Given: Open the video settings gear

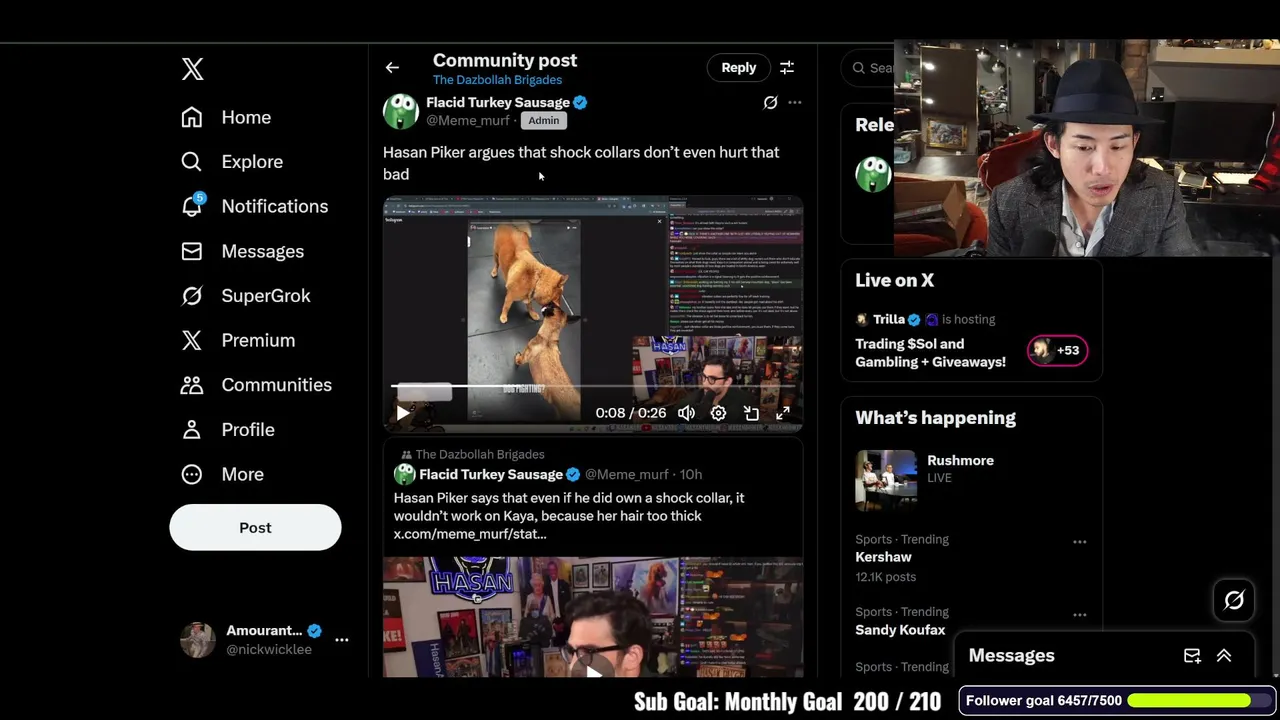Looking at the screenshot, I should [x=718, y=413].
